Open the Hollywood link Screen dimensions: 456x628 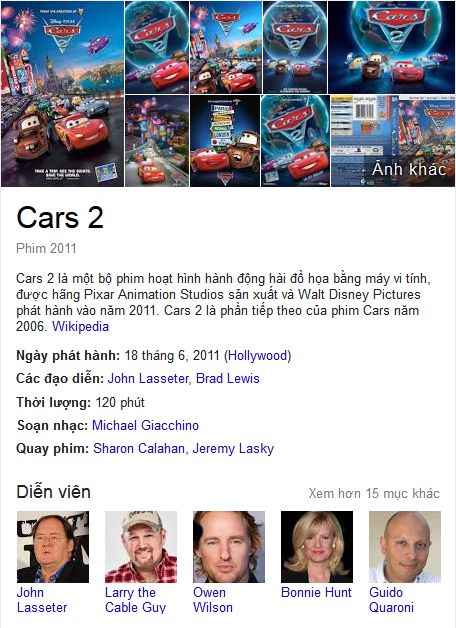258,355
